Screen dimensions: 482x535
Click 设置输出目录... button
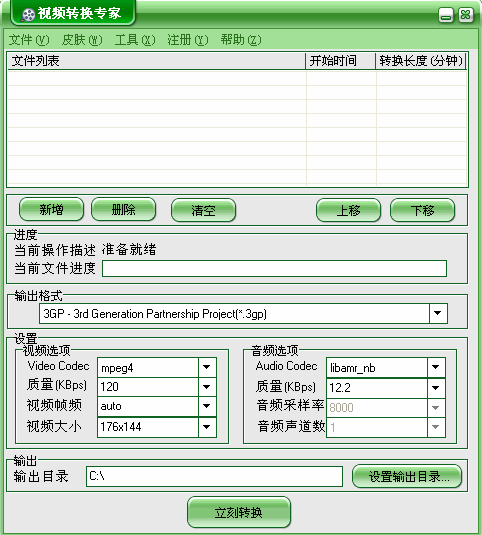(x=407, y=476)
